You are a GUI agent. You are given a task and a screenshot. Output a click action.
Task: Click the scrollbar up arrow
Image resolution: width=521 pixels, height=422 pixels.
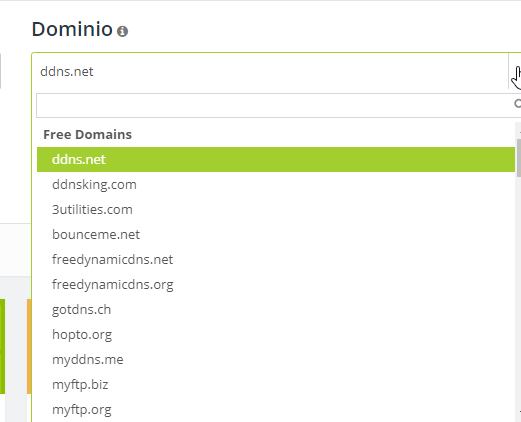pos(519,132)
